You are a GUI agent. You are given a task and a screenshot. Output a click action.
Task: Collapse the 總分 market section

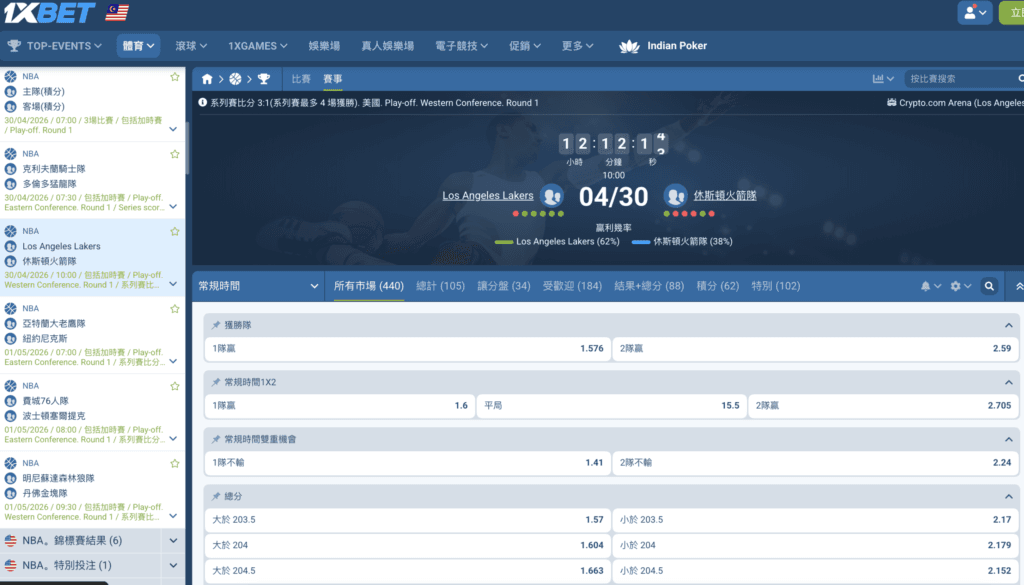[1008, 496]
